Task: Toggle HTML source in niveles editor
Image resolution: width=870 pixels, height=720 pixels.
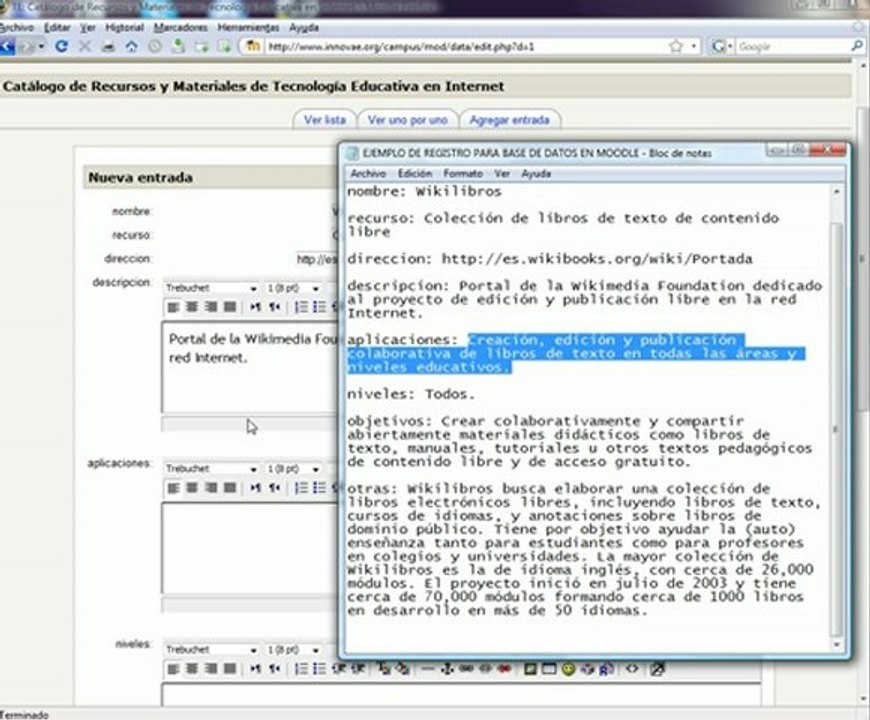Action: pos(632,669)
